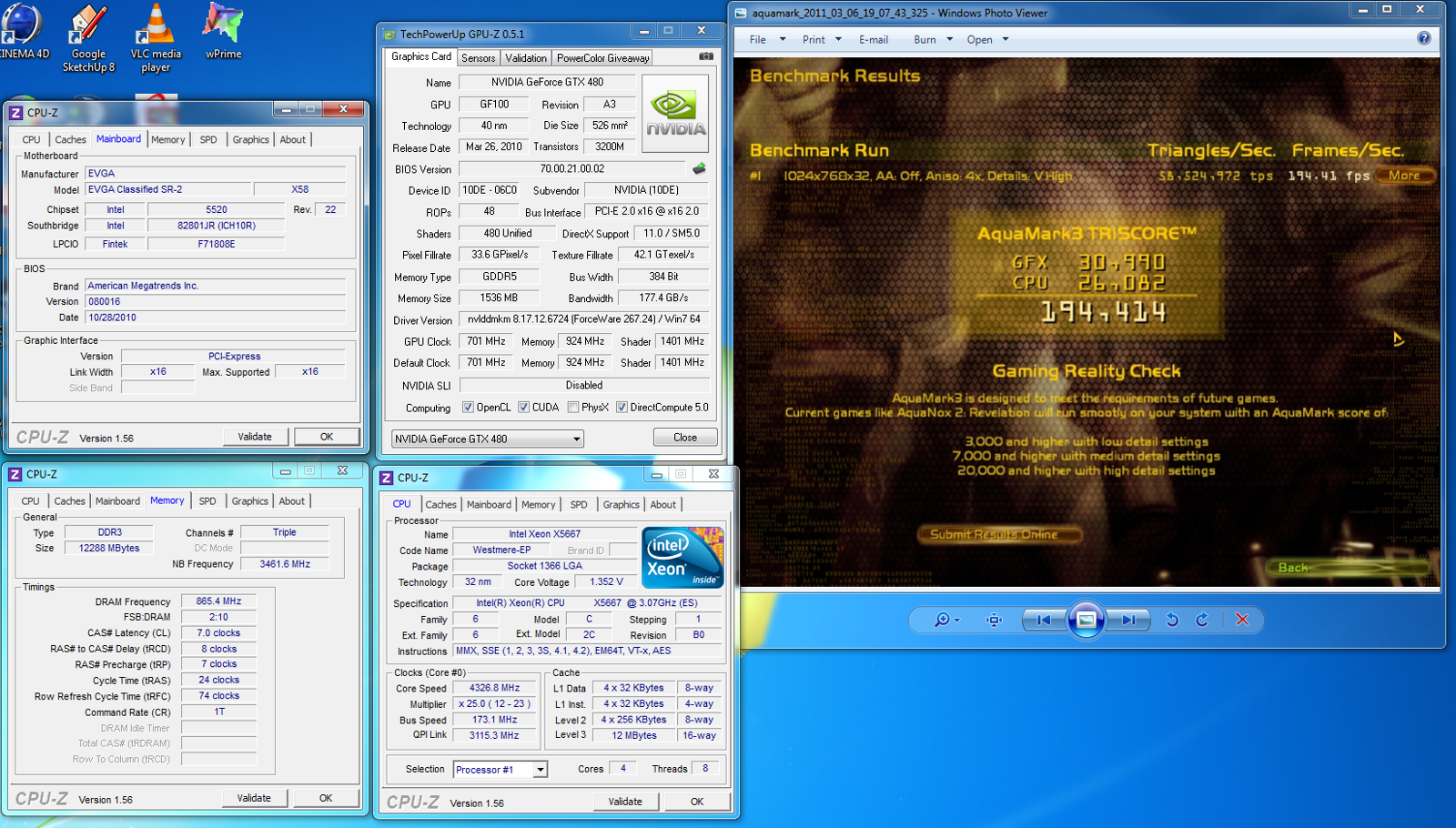Click the zoom magnifier in Photo Viewer
1456x828 pixels.
point(946,620)
